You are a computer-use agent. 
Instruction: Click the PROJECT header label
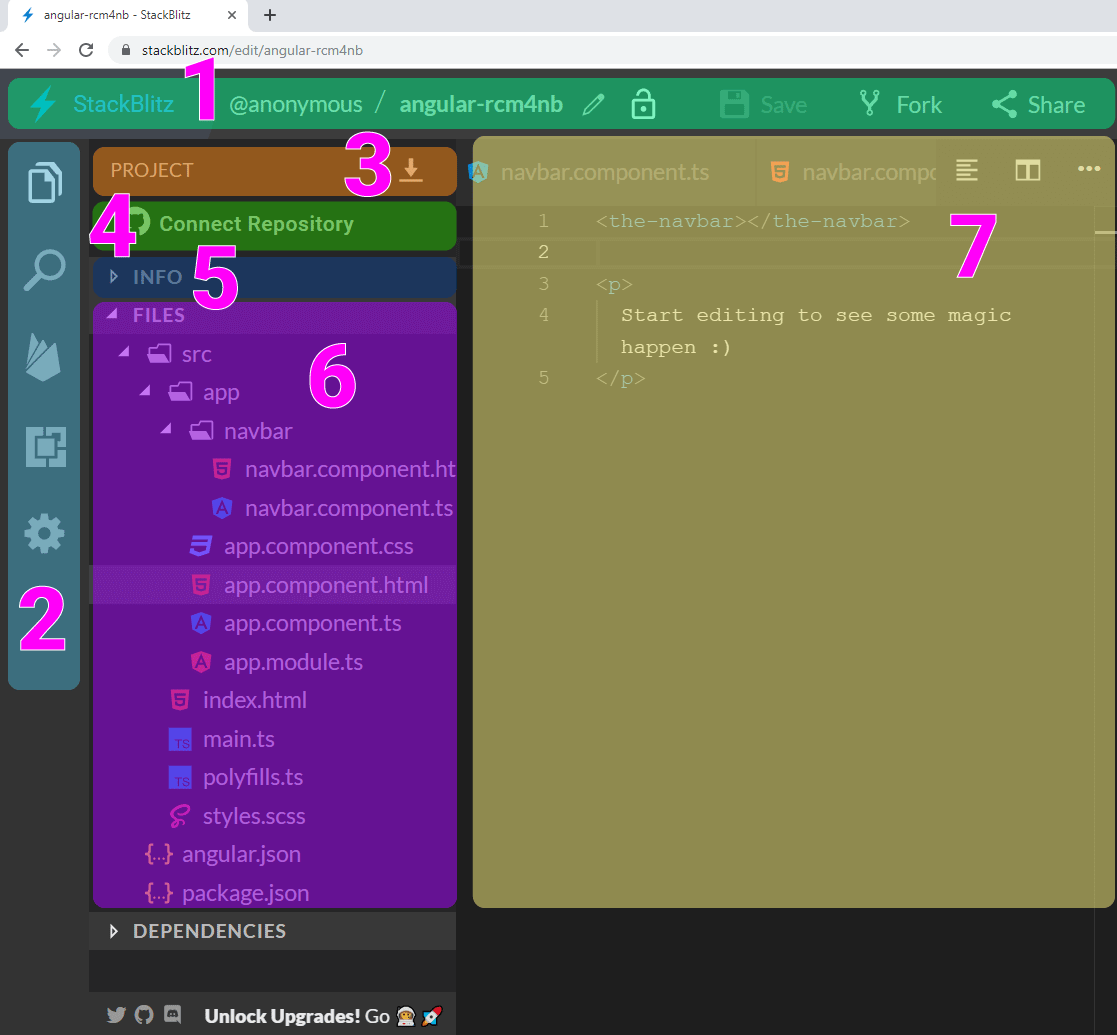[x=152, y=170]
